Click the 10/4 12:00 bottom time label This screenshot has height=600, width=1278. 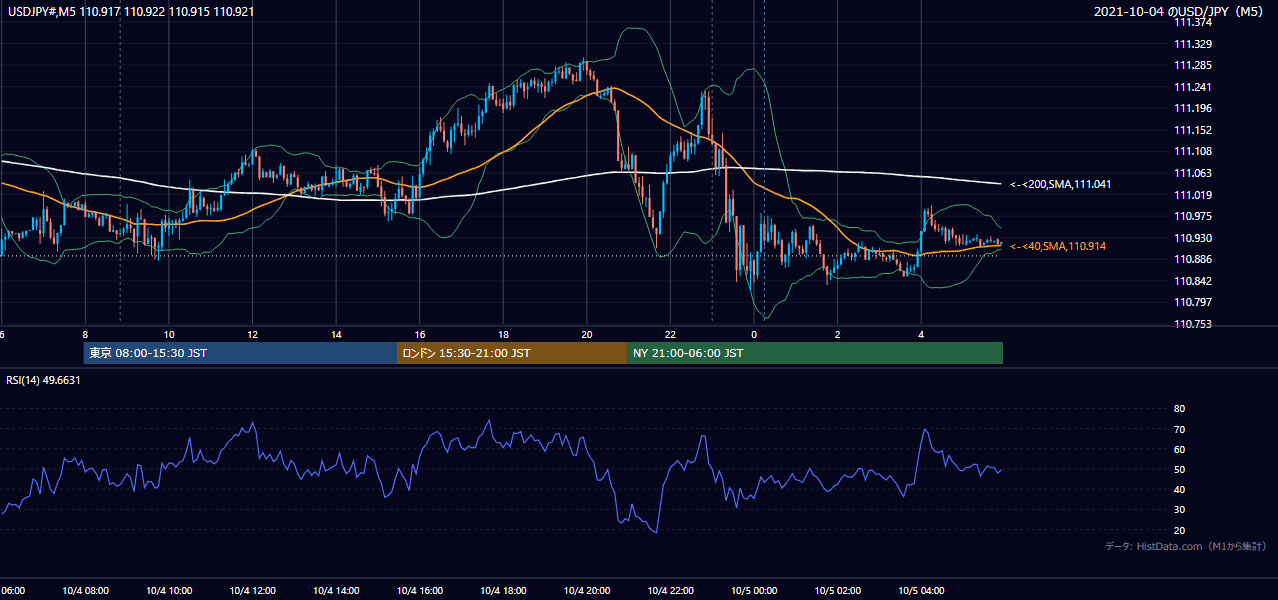(252, 590)
